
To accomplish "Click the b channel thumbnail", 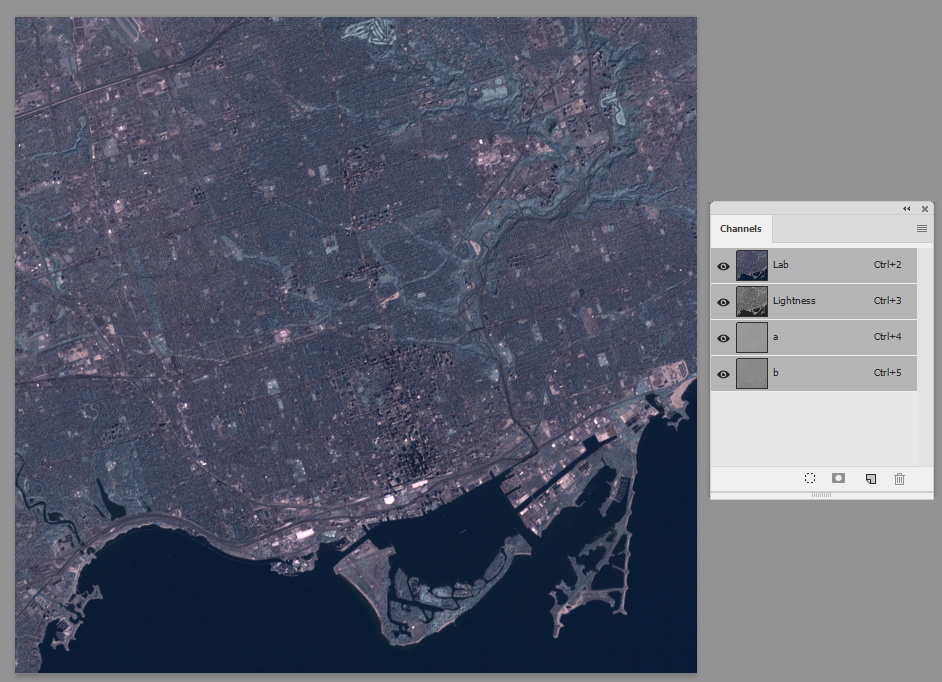I will tap(752, 373).
